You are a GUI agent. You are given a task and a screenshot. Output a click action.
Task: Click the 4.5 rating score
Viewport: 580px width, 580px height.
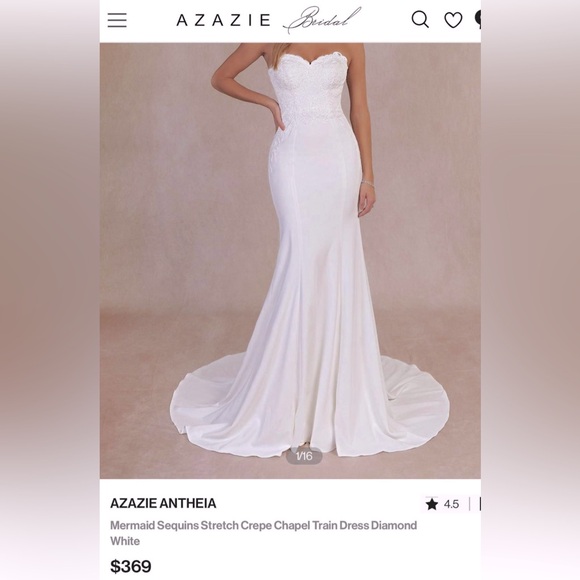coord(451,504)
